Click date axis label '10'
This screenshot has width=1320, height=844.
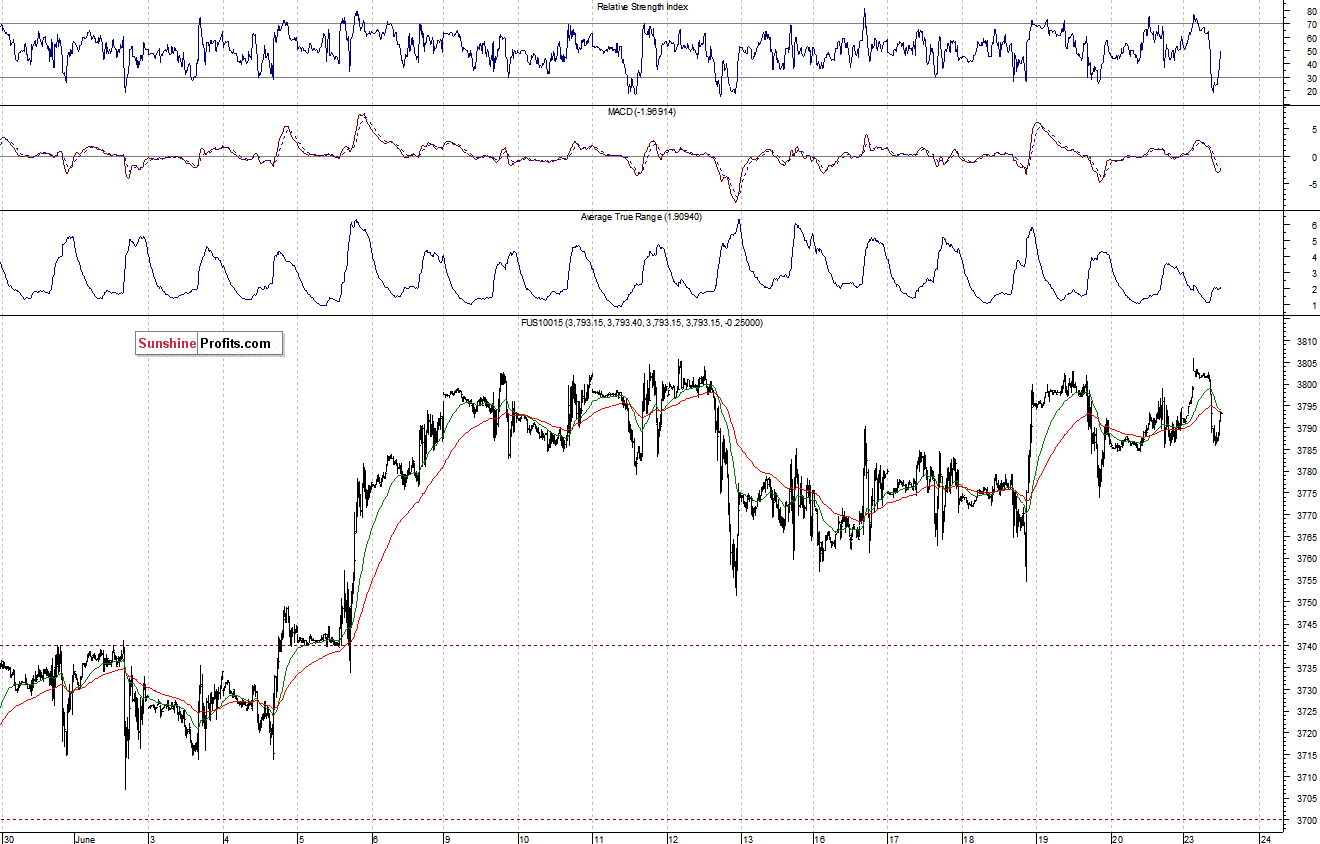click(x=525, y=839)
